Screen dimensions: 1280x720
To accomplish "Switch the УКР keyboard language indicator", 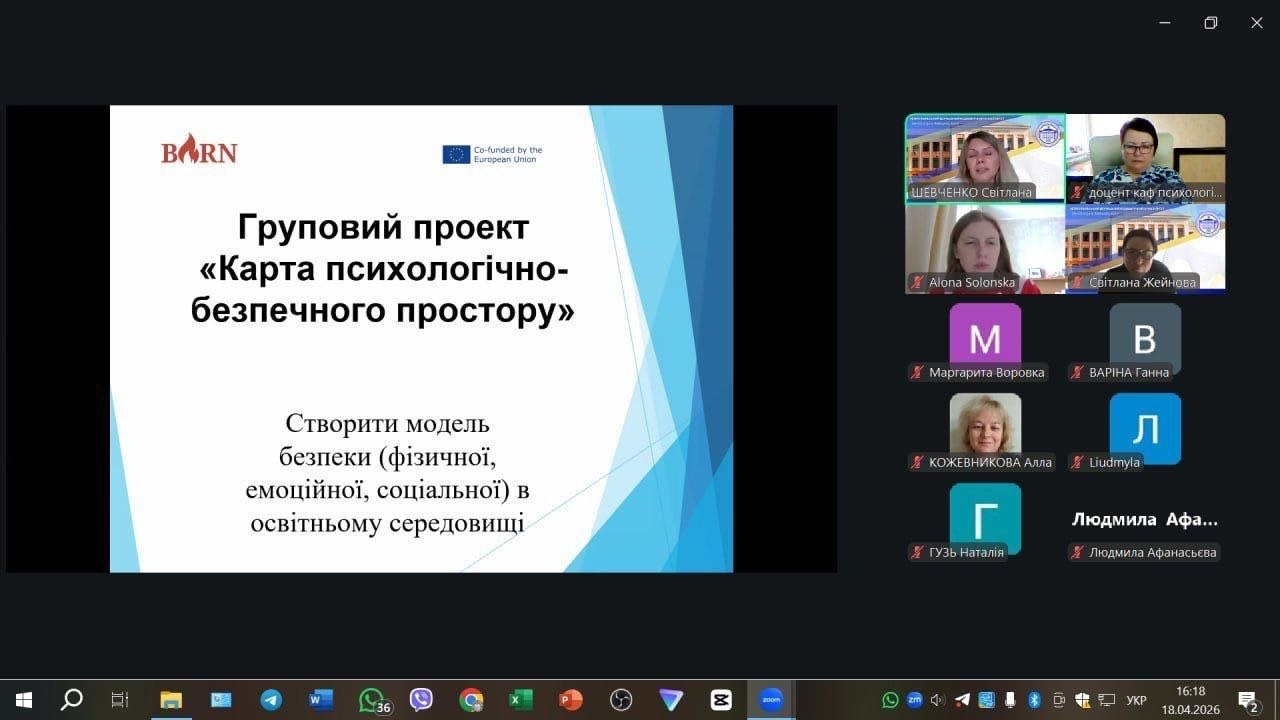I will 1137,700.
